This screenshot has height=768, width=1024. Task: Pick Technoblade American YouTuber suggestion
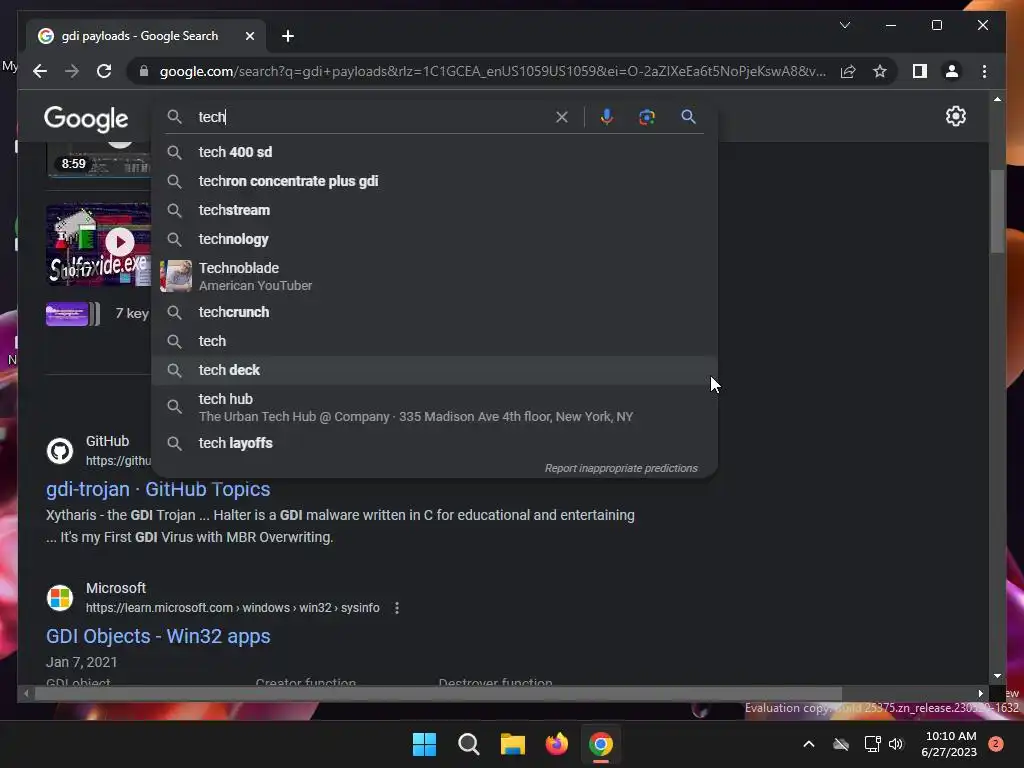(434, 276)
